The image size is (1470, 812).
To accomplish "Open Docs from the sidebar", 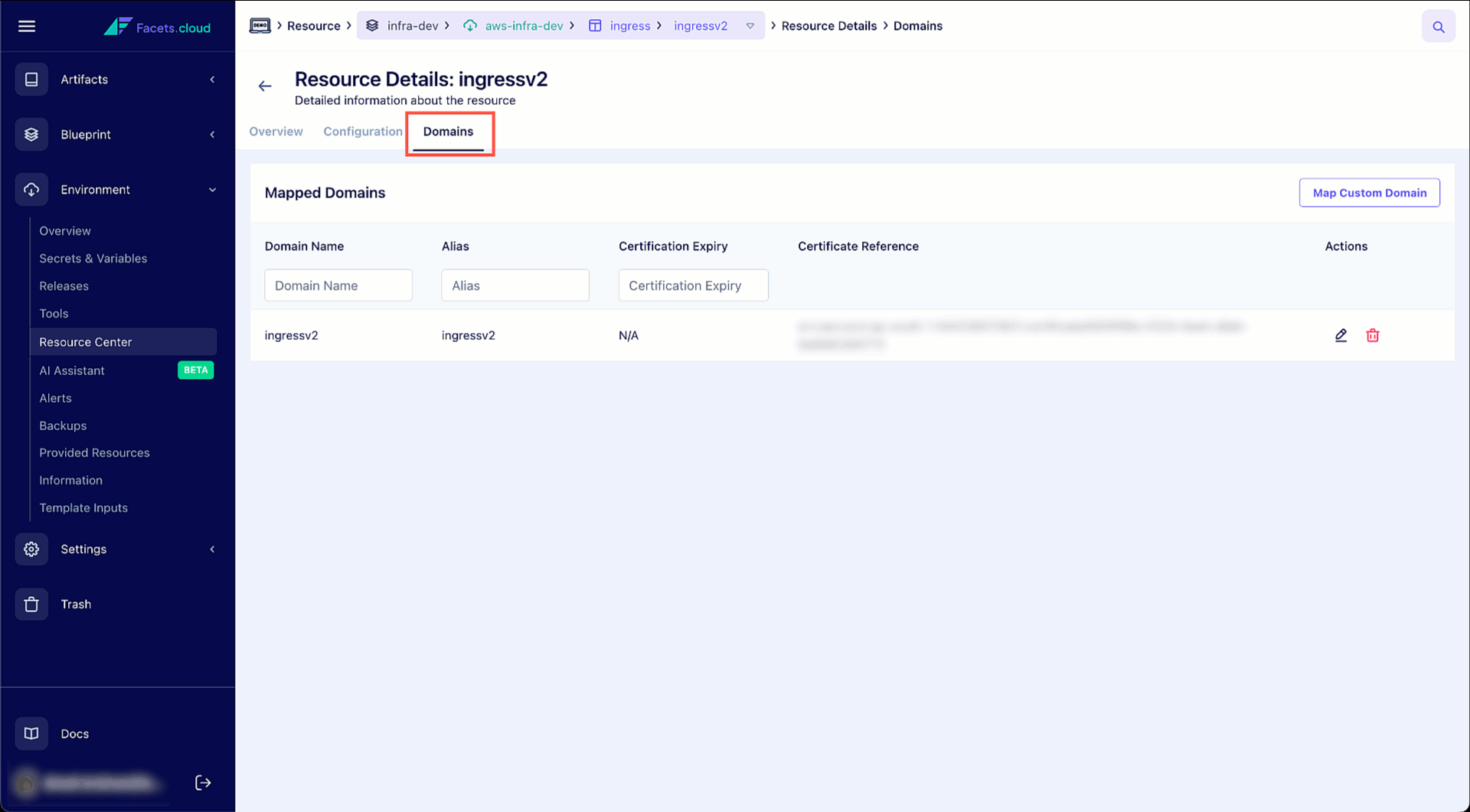I will click(75, 733).
